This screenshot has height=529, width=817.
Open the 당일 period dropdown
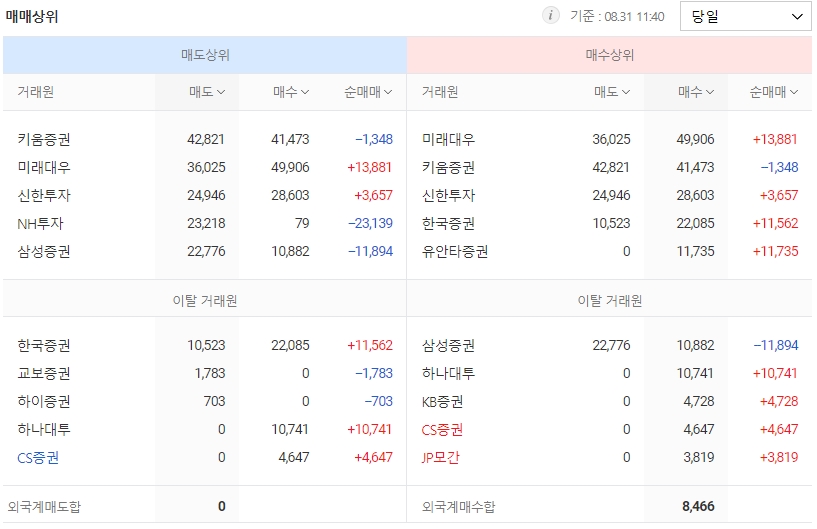tap(745, 16)
